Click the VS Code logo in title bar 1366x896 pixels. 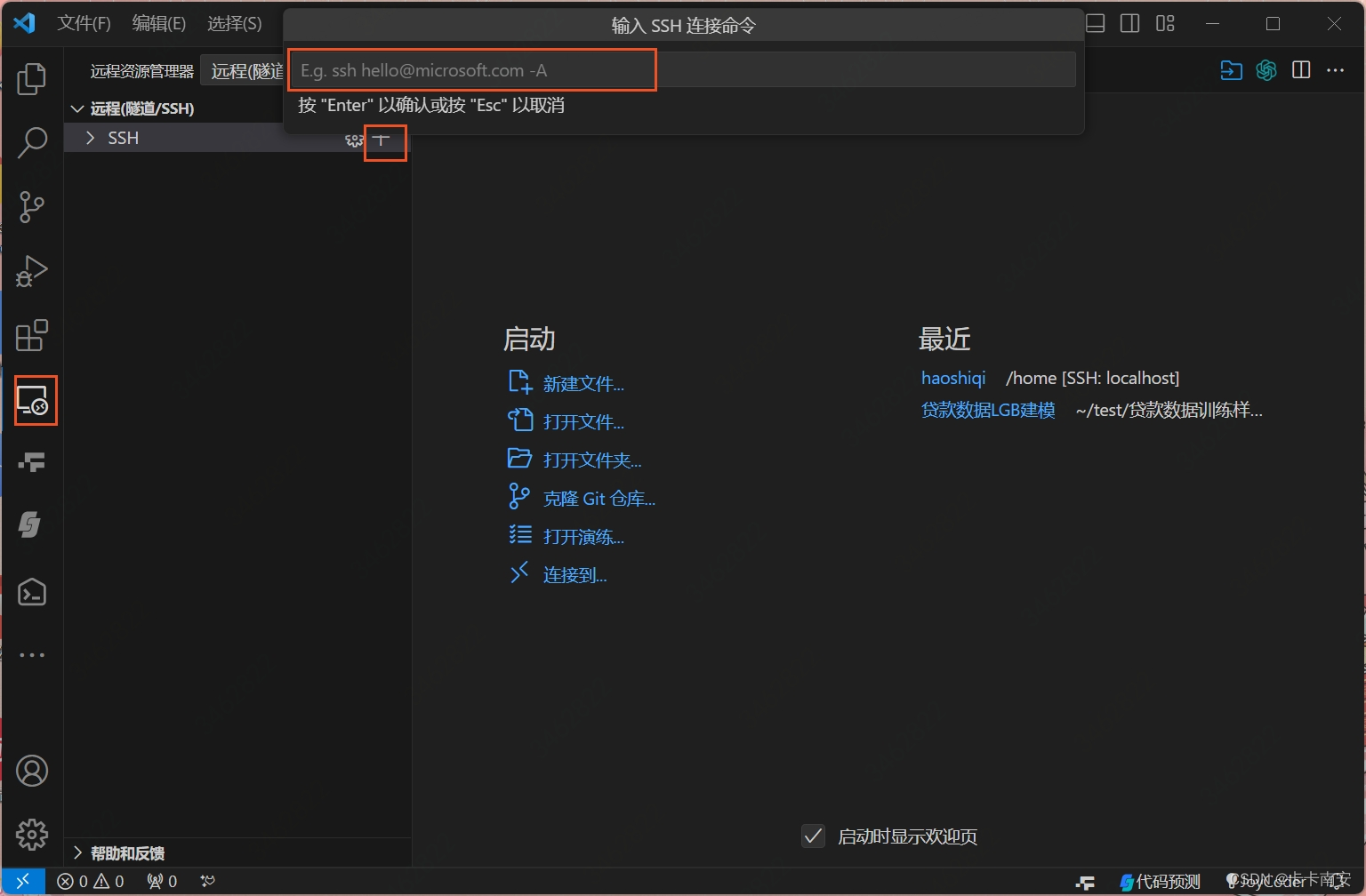pyautogui.click(x=25, y=22)
